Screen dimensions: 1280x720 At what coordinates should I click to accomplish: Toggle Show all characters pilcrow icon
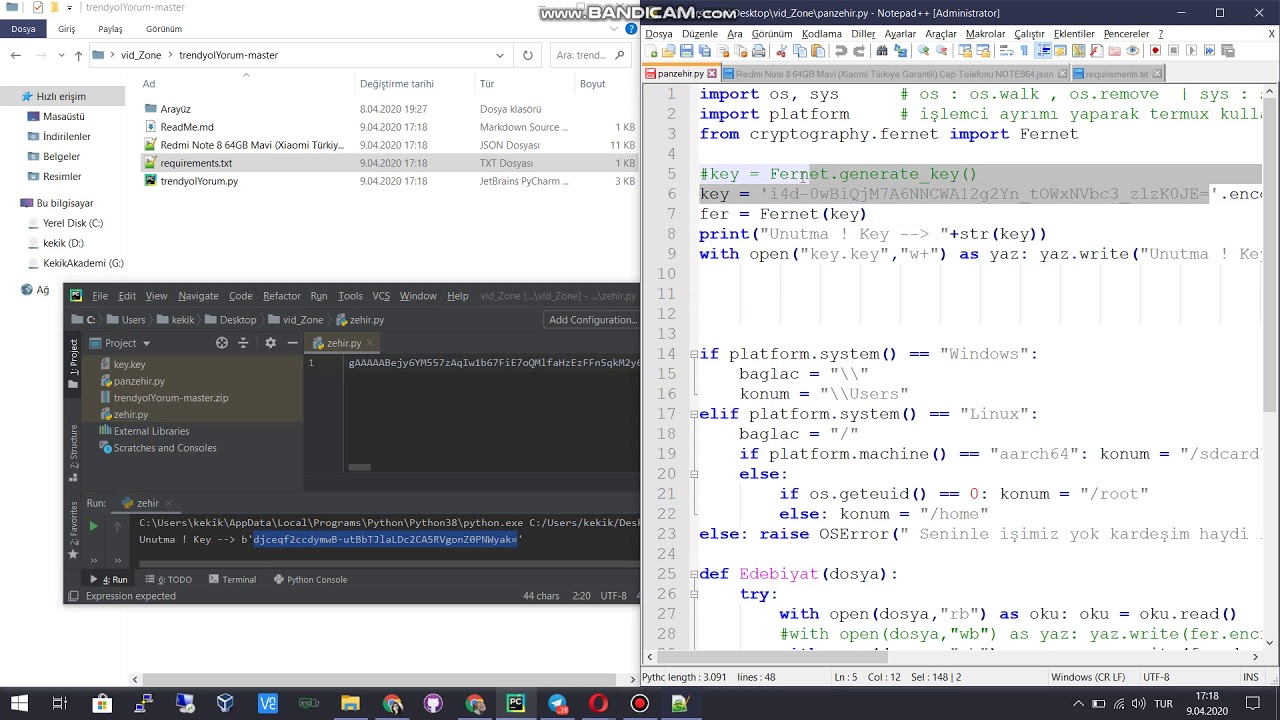click(1025, 51)
